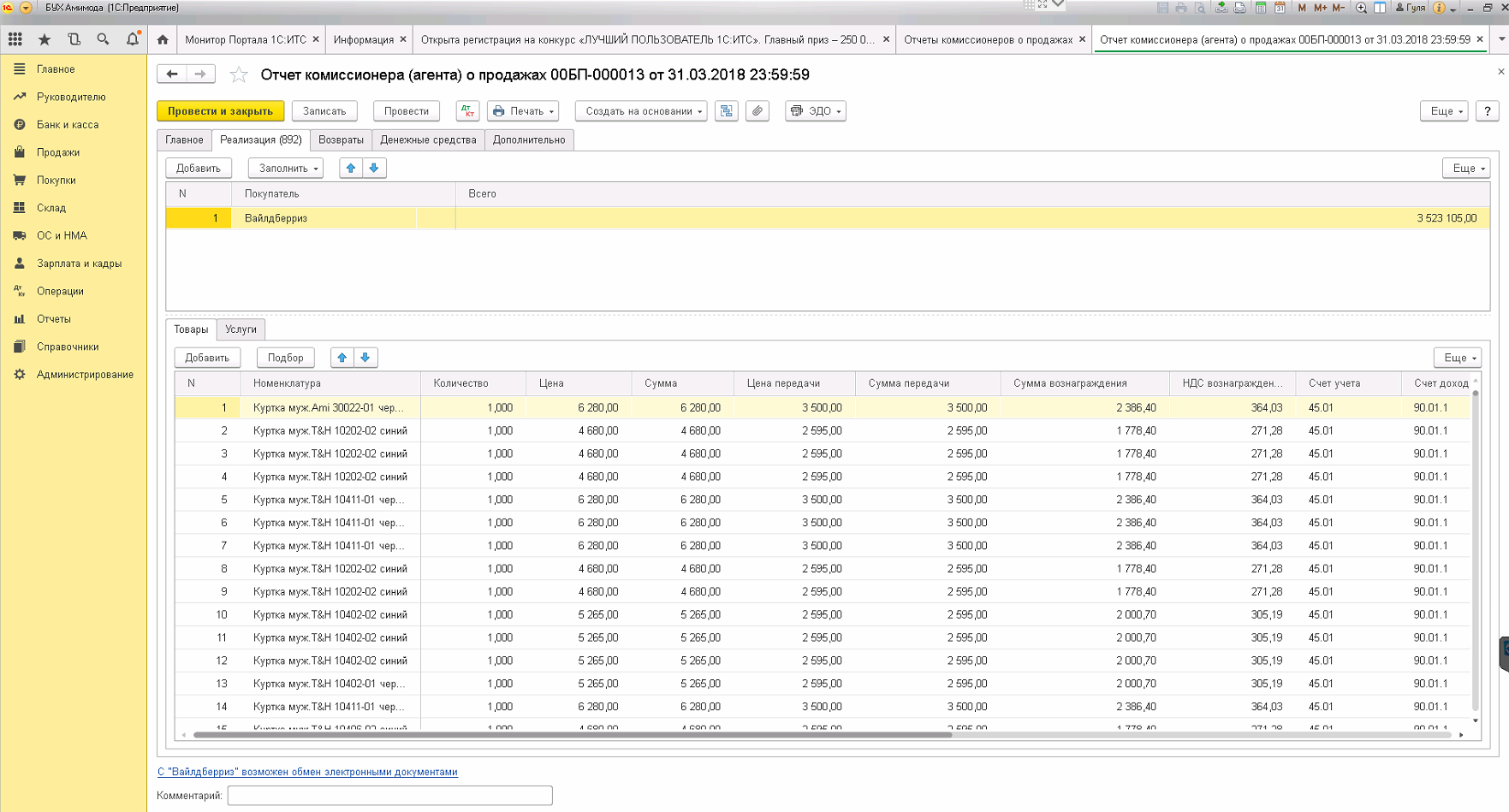1509x812 pixels.
Task: Open the Создать на основании dropdown
Action: pos(642,111)
